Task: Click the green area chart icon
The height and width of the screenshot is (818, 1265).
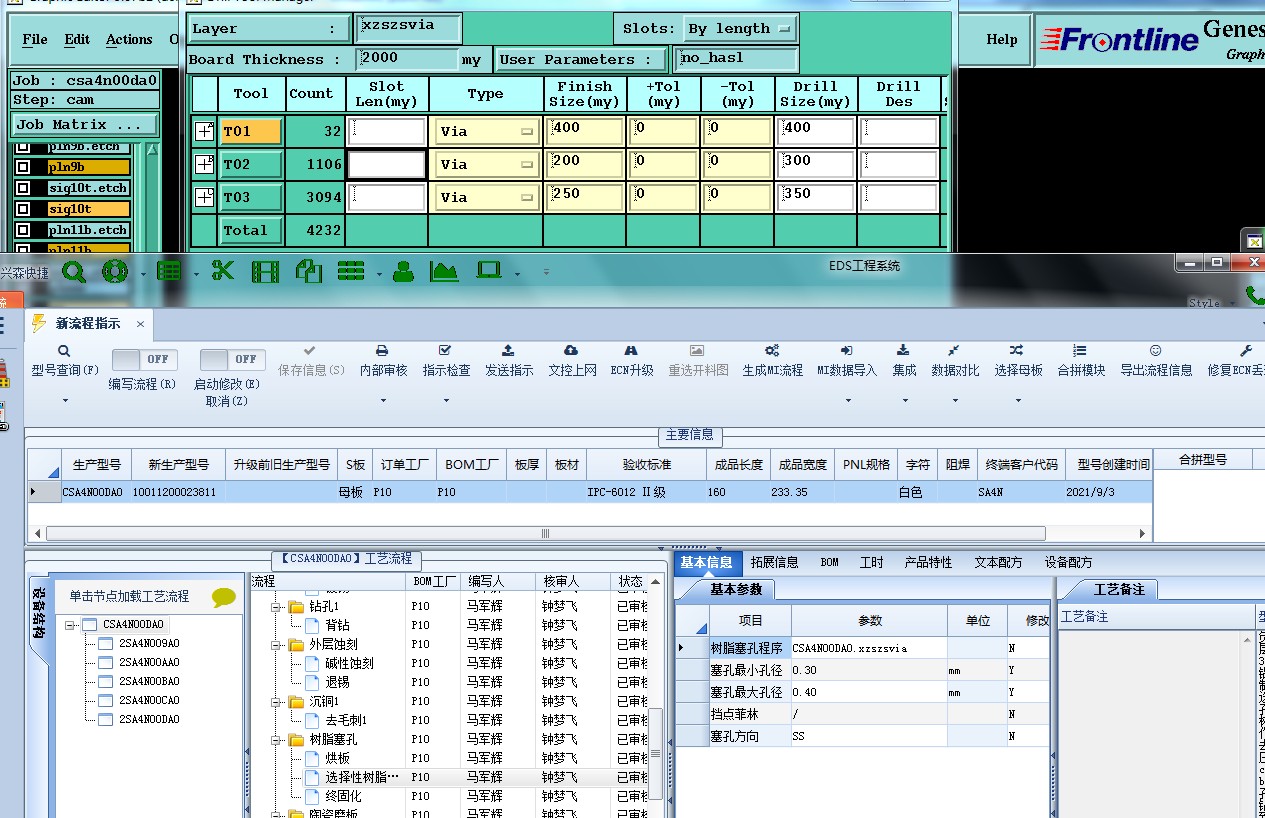Action: coord(444,271)
